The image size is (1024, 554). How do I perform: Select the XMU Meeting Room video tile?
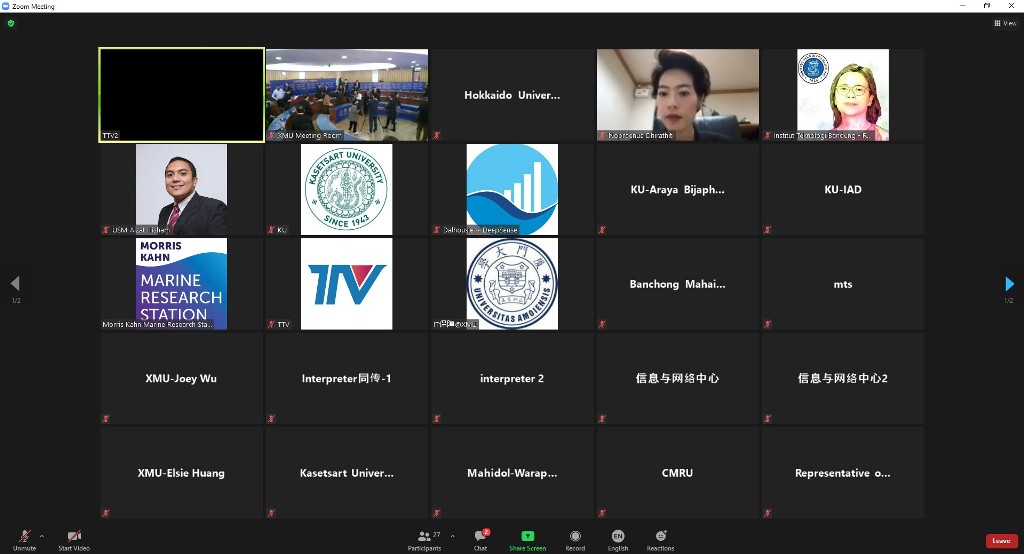(347, 94)
